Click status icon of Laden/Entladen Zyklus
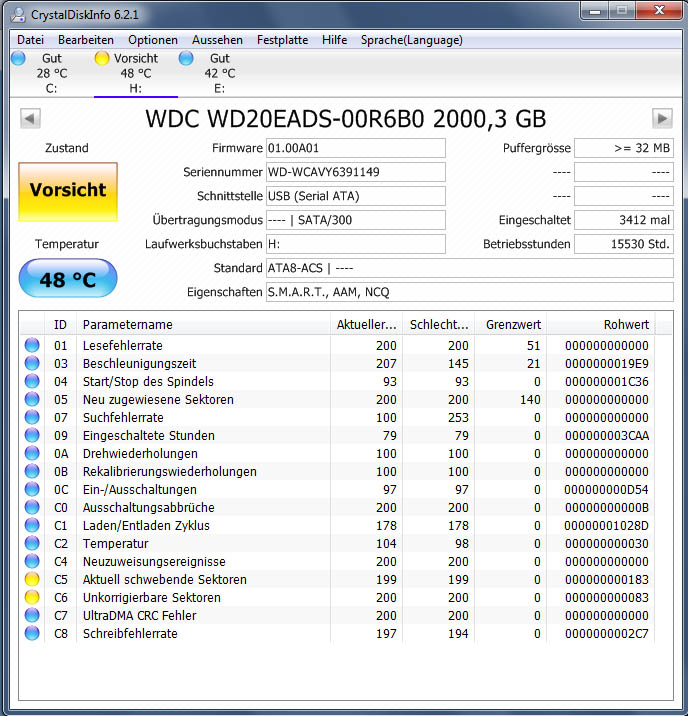Screen dimensions: 688x716 coord(32,526)
